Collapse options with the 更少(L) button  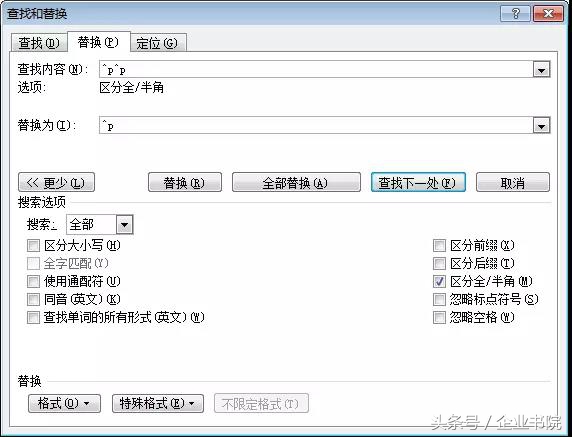pos(56,182)
